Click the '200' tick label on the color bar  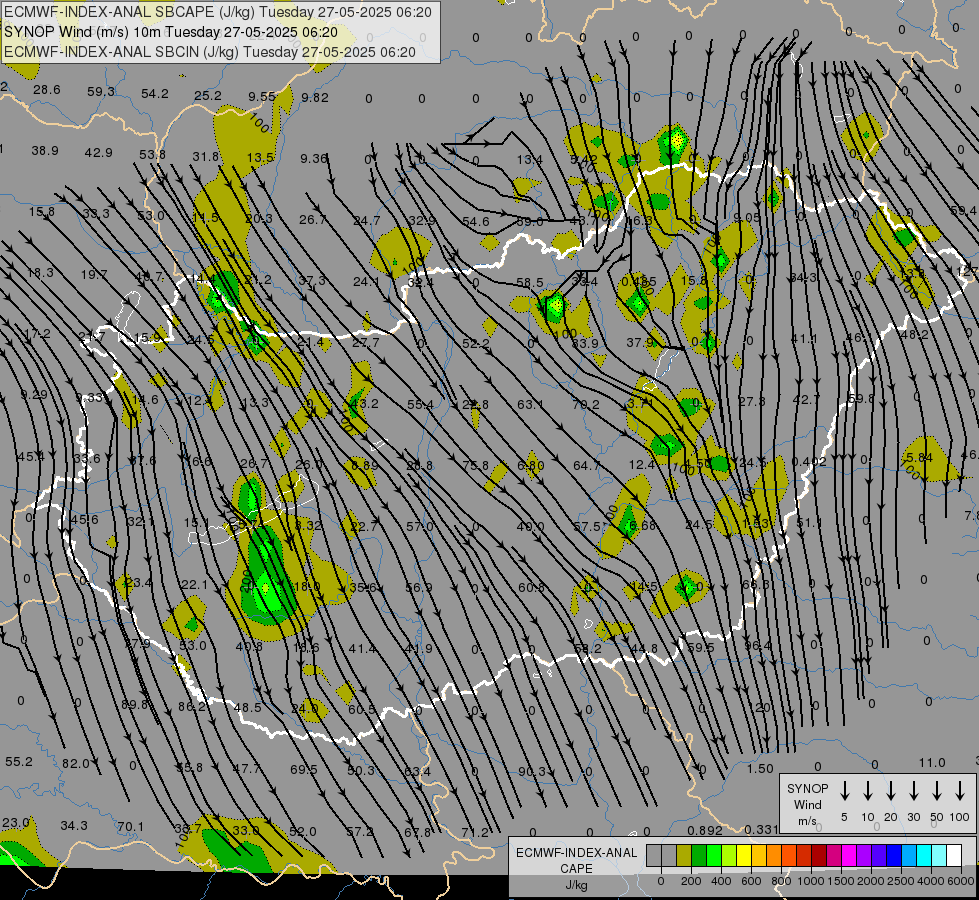(x=691, y=881)
